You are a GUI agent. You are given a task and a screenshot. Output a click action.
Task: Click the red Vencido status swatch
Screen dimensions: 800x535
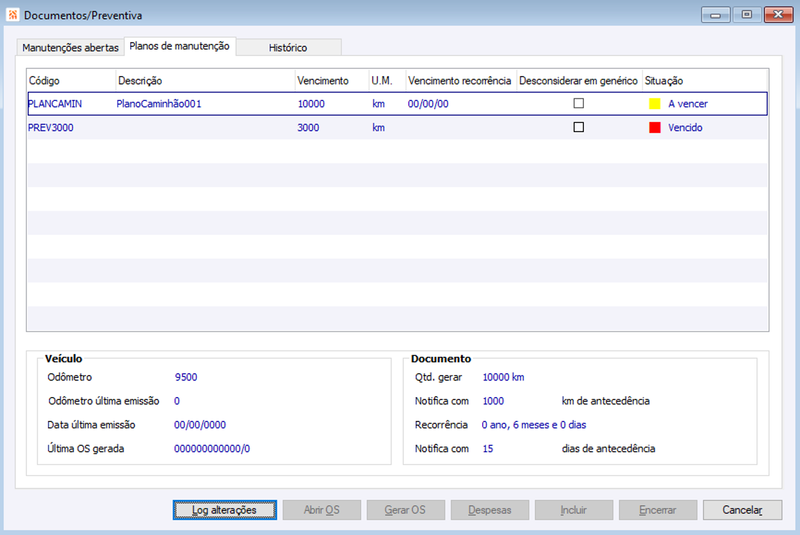655,128
